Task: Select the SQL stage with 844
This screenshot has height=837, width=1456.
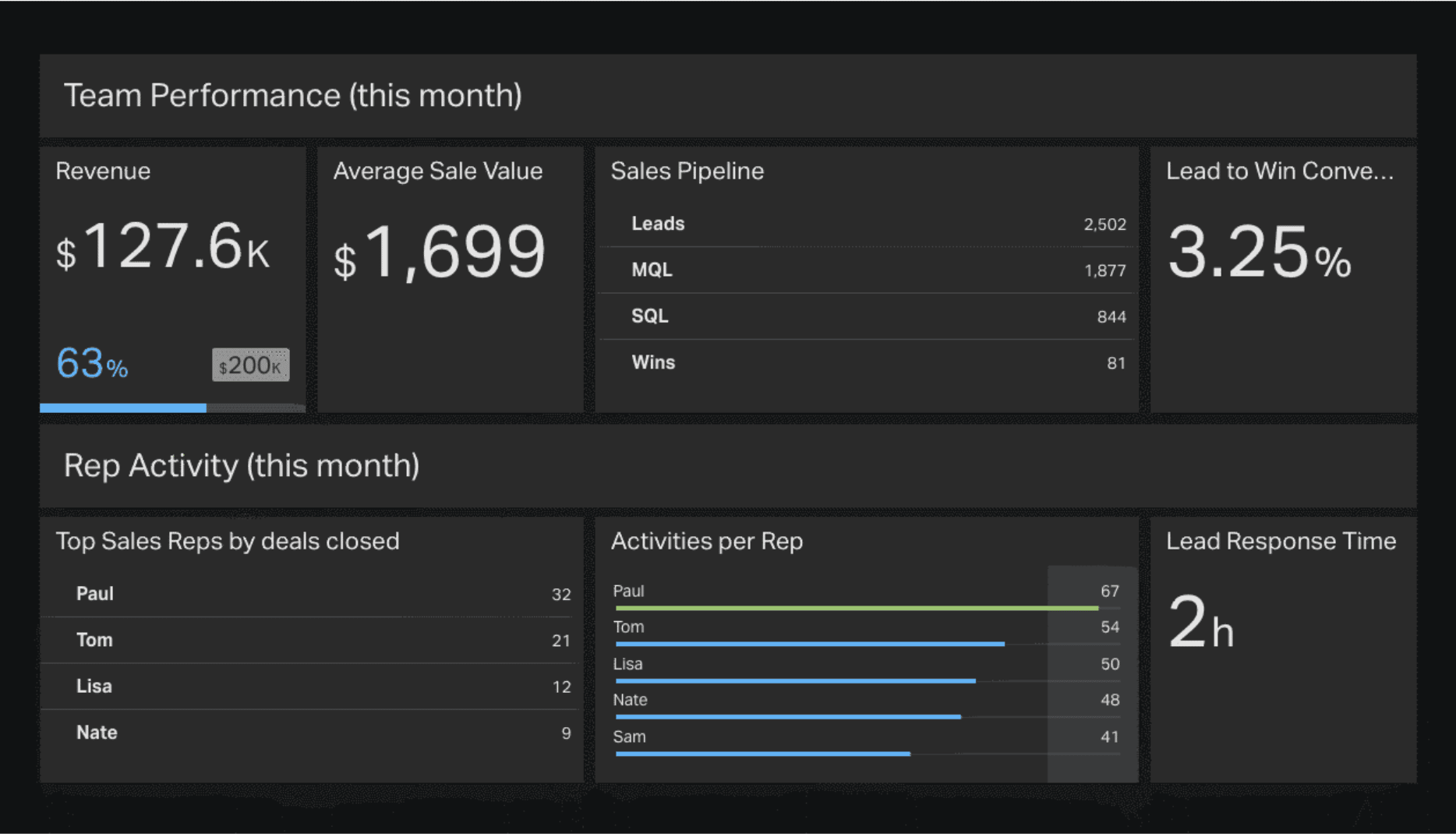Action: point(865,316)
